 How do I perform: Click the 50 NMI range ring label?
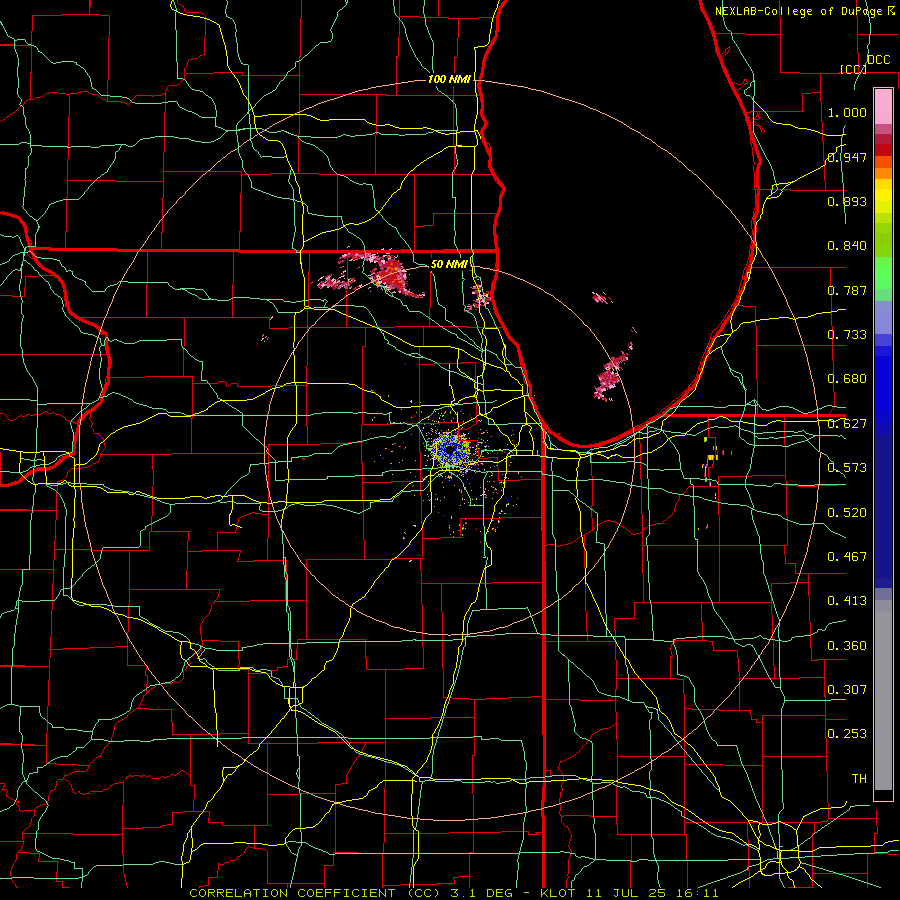pos(449,264)
